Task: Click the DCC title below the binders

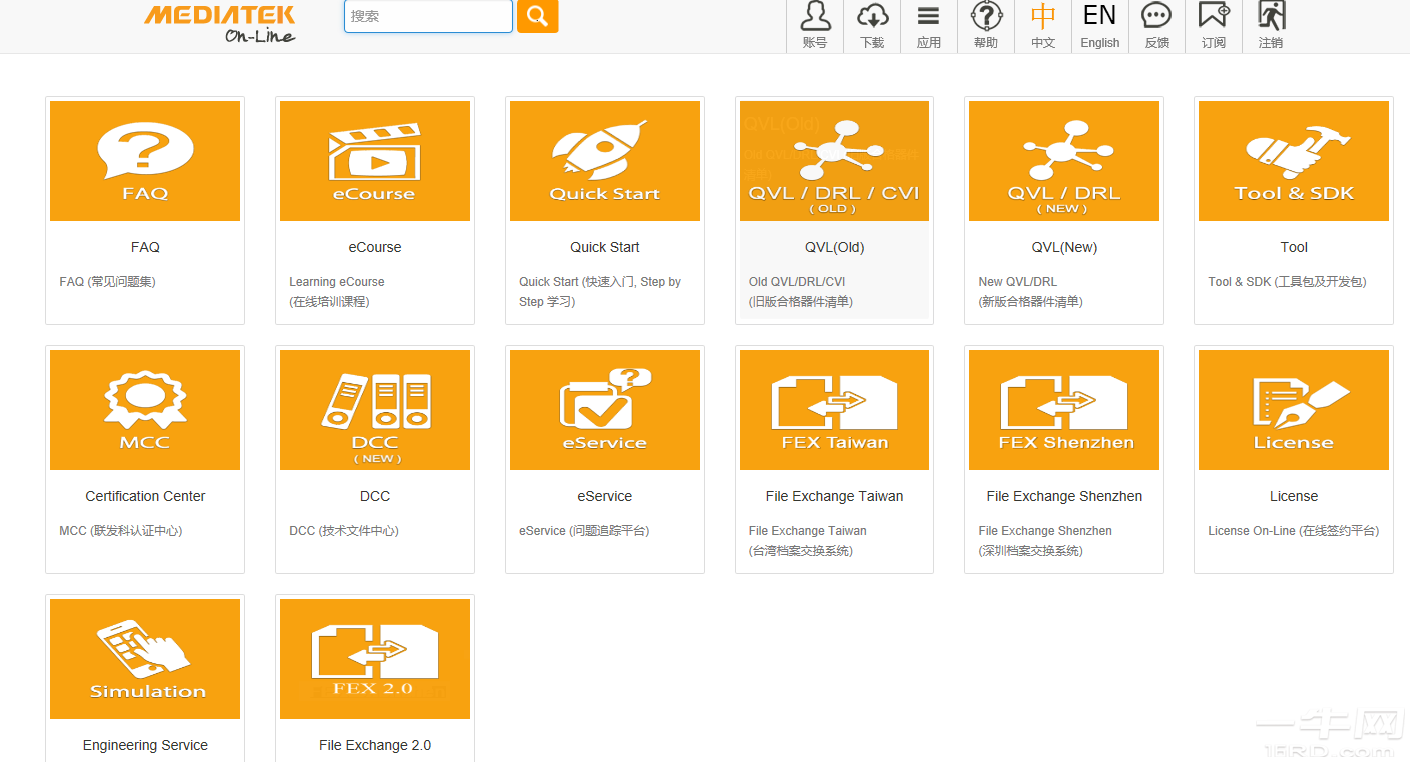Action: 375,496
